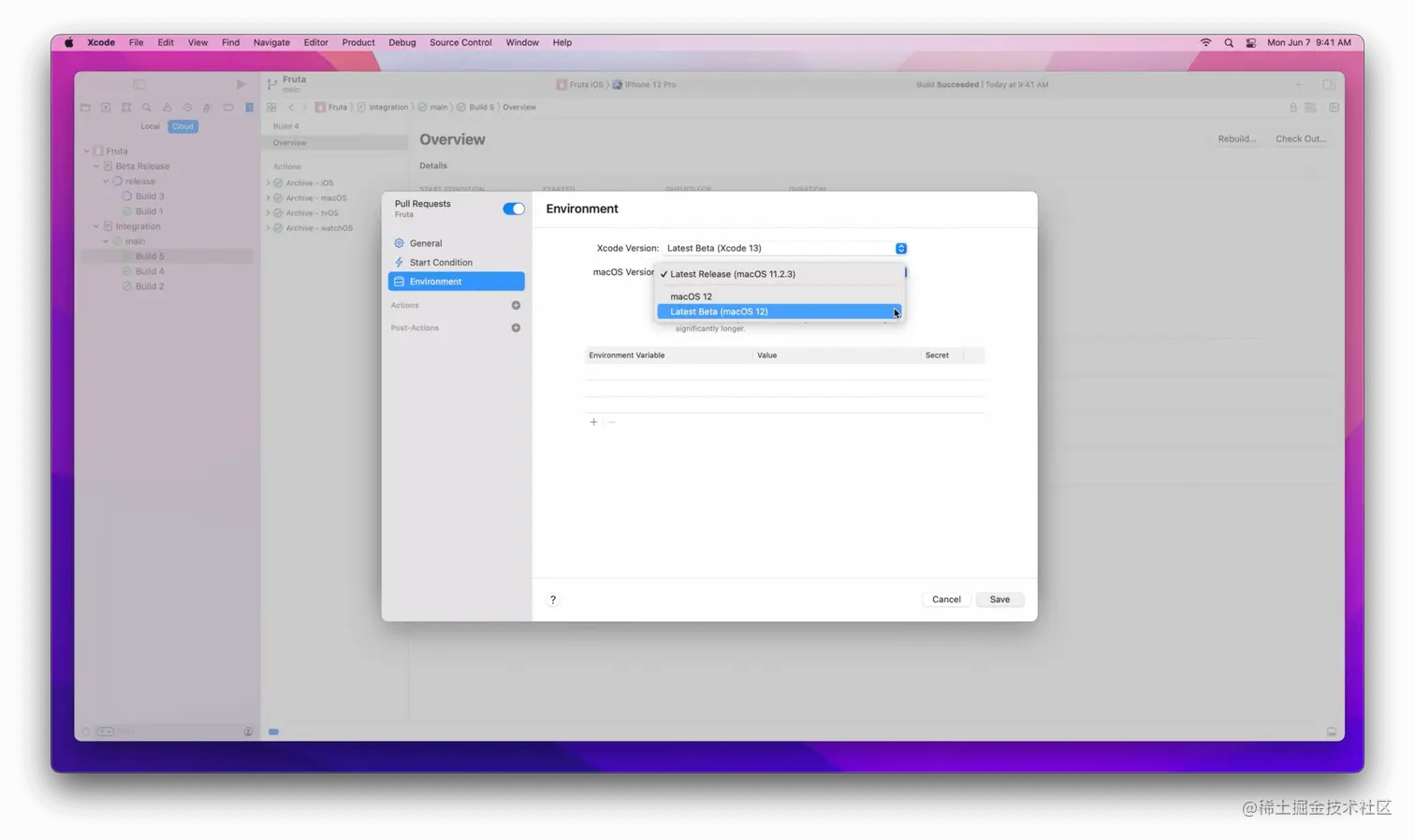Image resolution: width=1415 pixels, height=840 pixels.
Task: Click the editor lock icon
Action: pyautogui.click(x=1293, y=108)
